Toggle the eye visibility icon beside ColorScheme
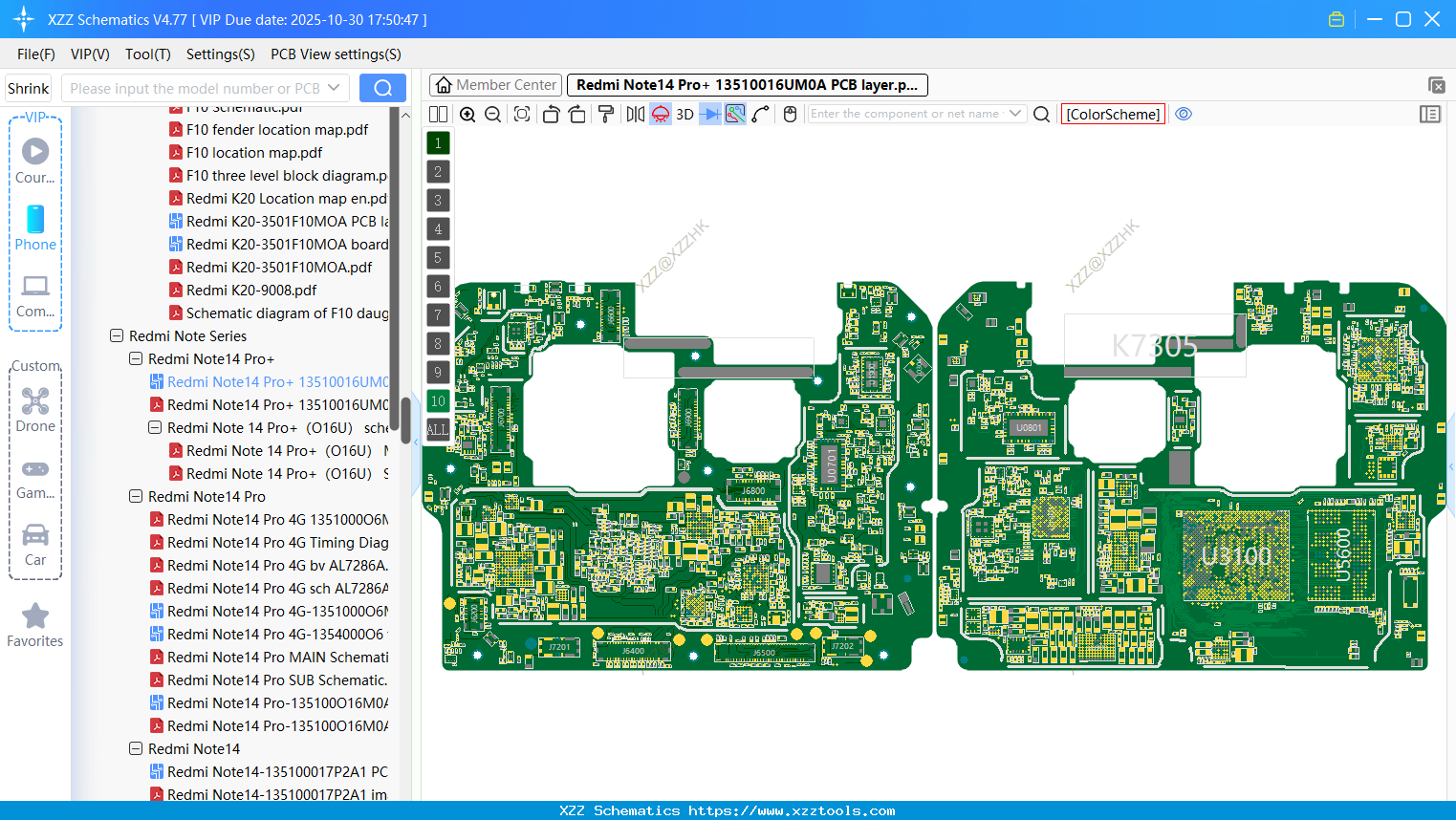This screenshot has width=1456, height=820. pos(1183,114)
